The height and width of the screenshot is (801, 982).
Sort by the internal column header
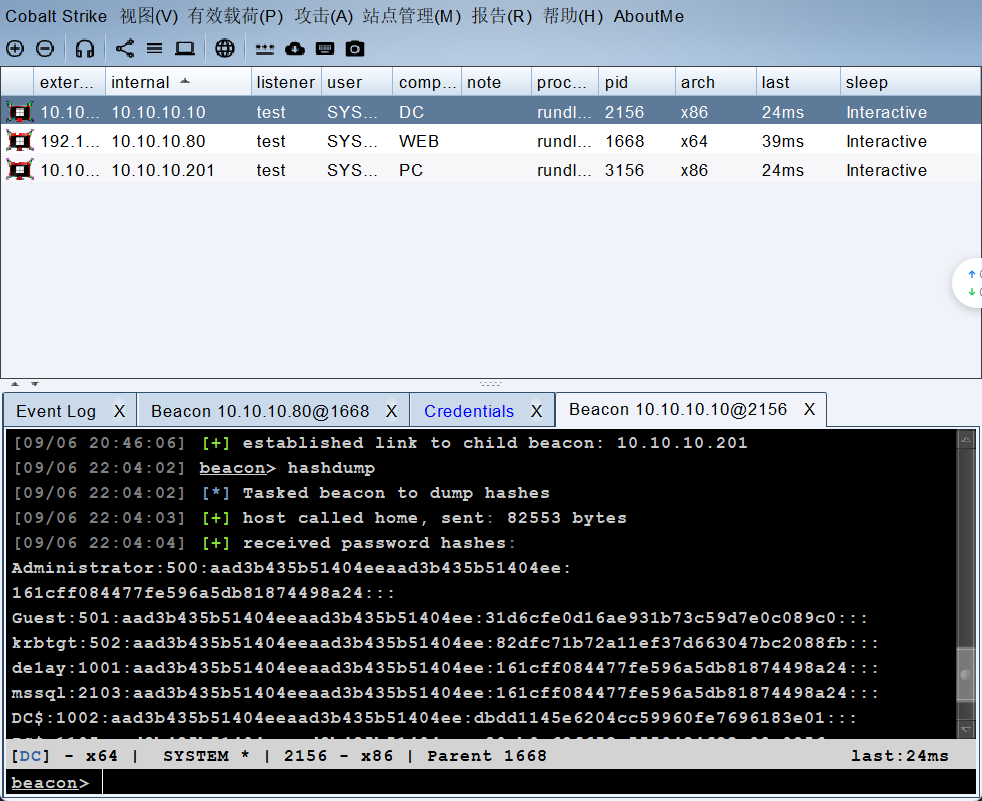(x=178, y=82)
